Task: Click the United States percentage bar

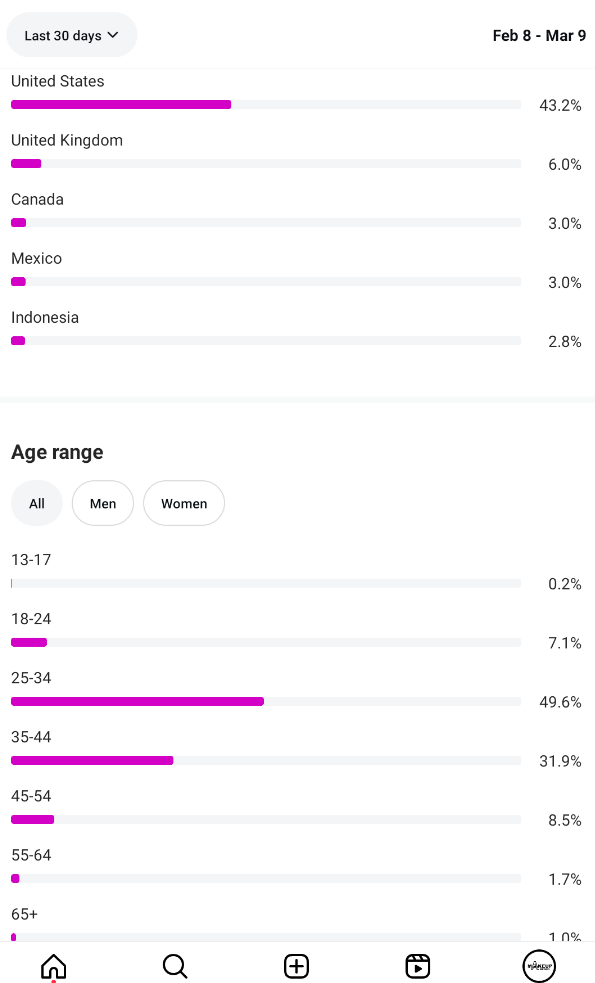Action: 266,105
